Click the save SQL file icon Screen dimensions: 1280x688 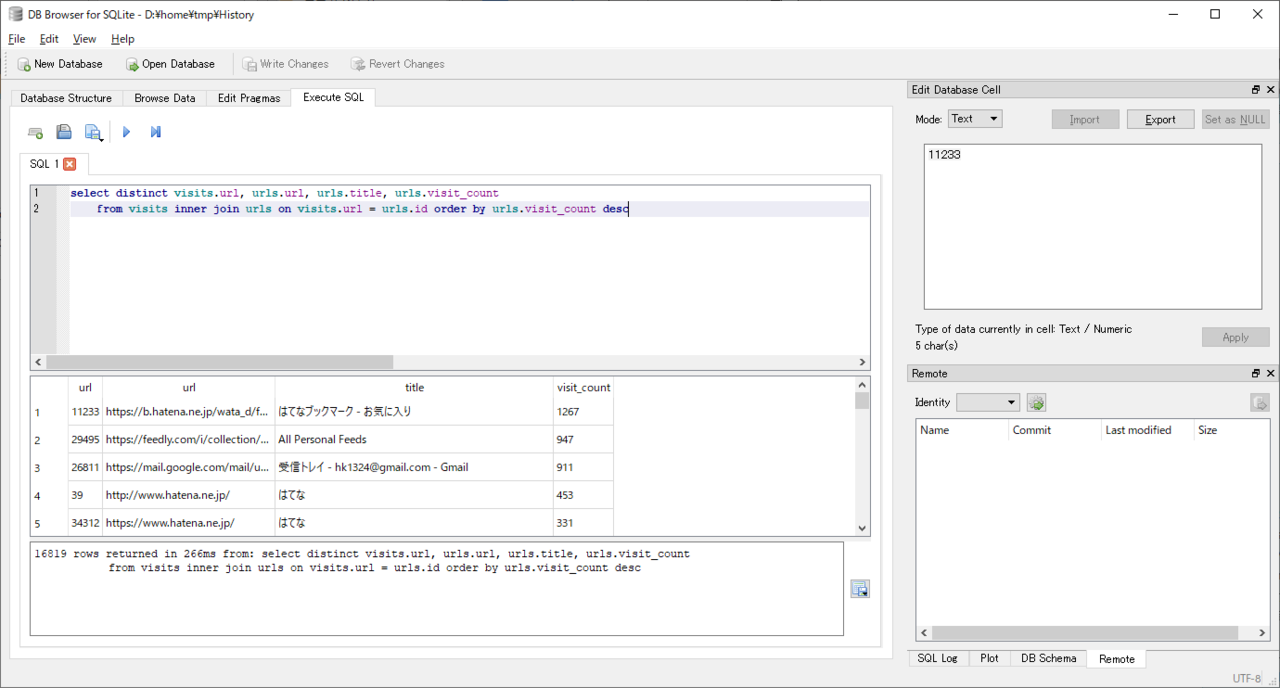tap(93, 132)
